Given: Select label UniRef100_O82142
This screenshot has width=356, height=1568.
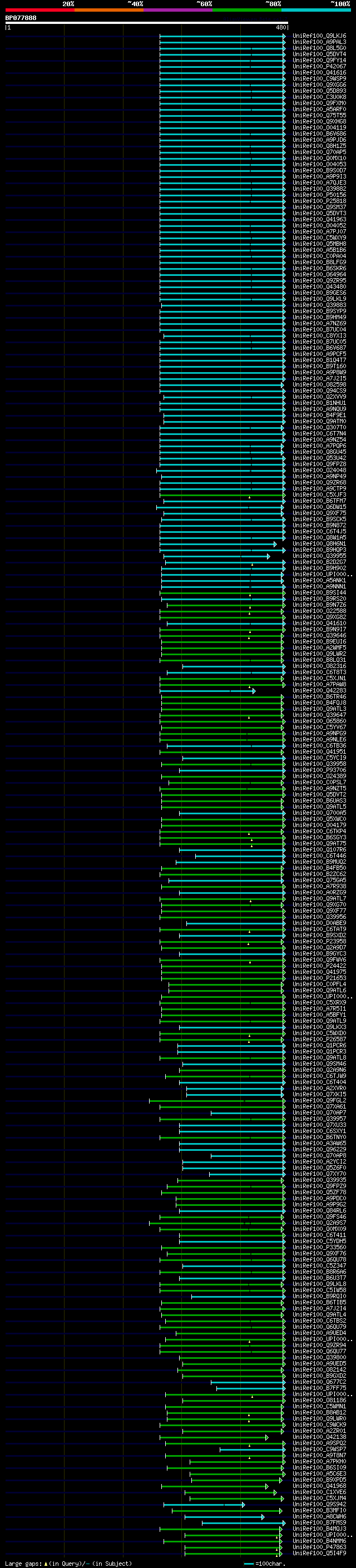Looking at the screenshot, I should click(x=319, y=1369).
